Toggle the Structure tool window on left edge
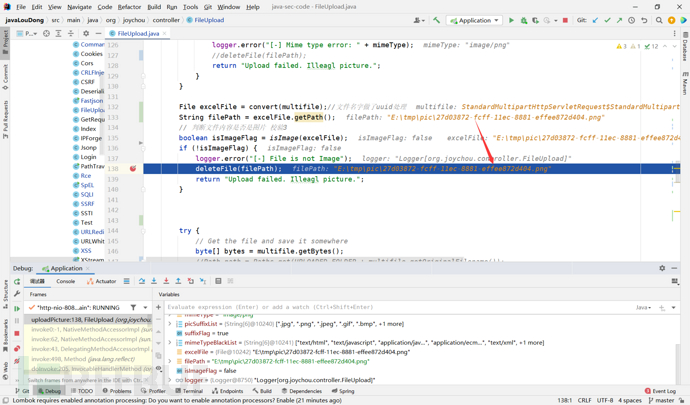This screenshot has width=690, height=405. coord(4,291)
